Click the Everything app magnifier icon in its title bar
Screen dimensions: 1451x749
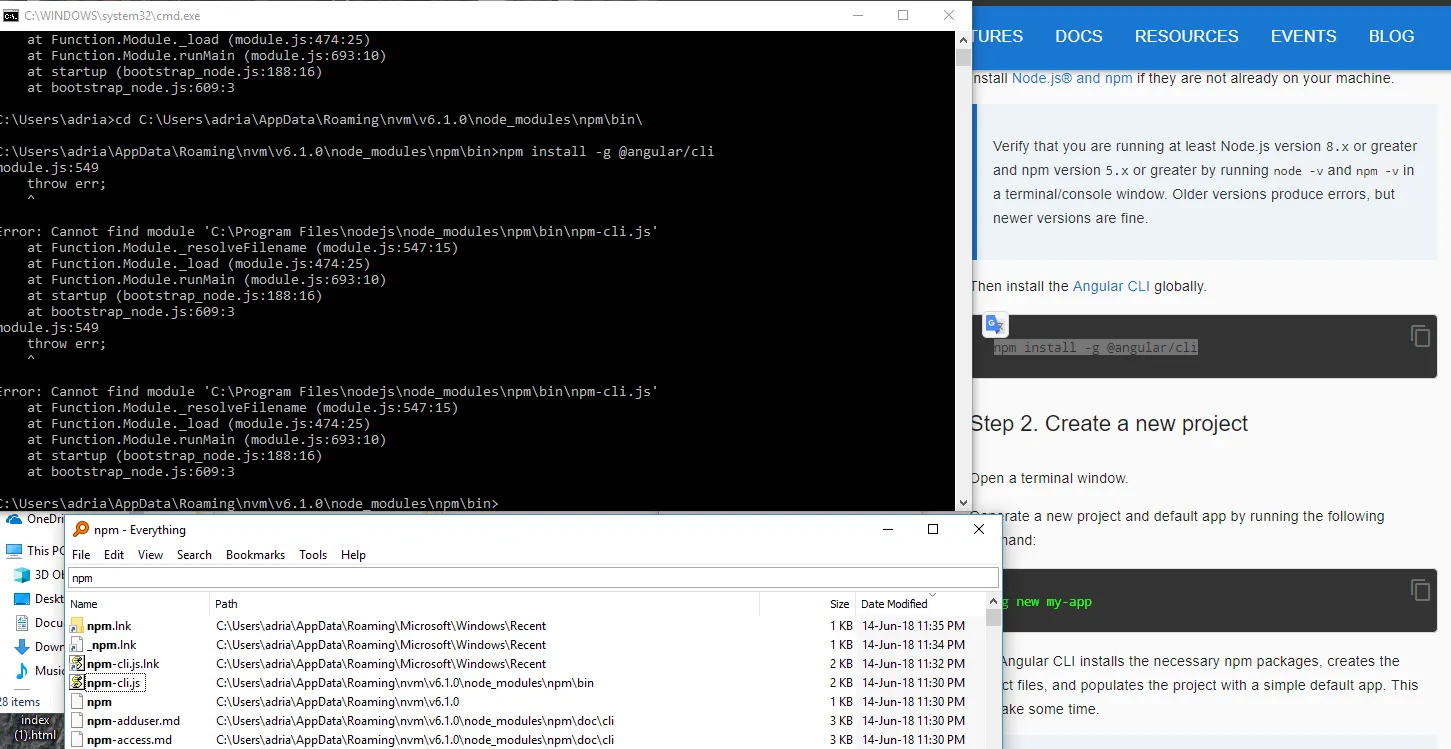81,529
